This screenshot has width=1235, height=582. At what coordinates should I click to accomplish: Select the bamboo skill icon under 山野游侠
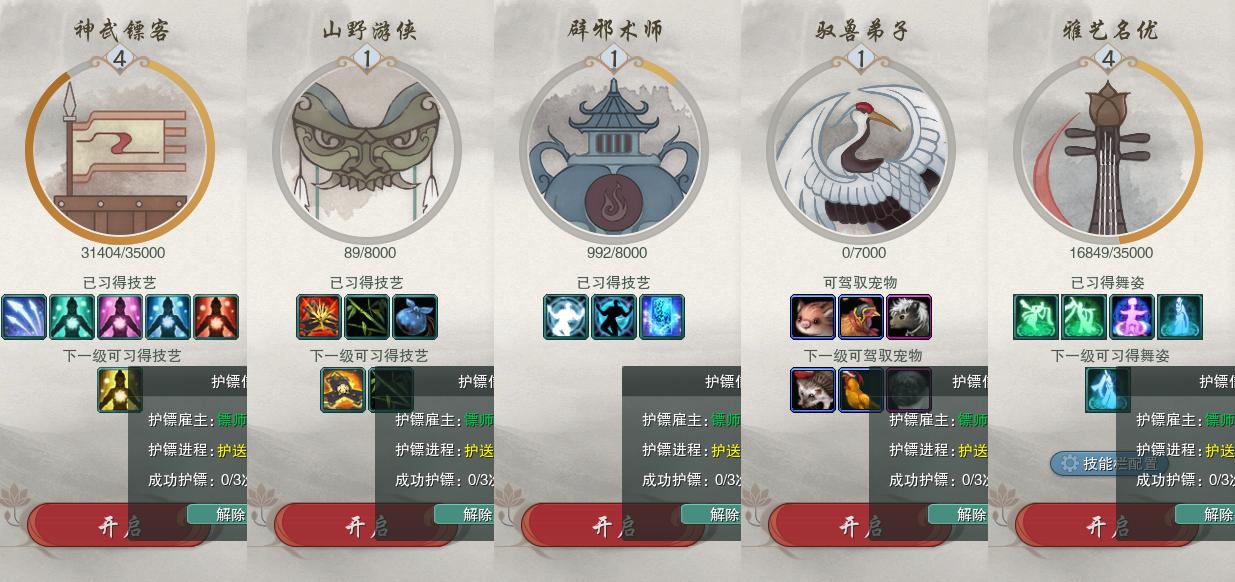367,317
